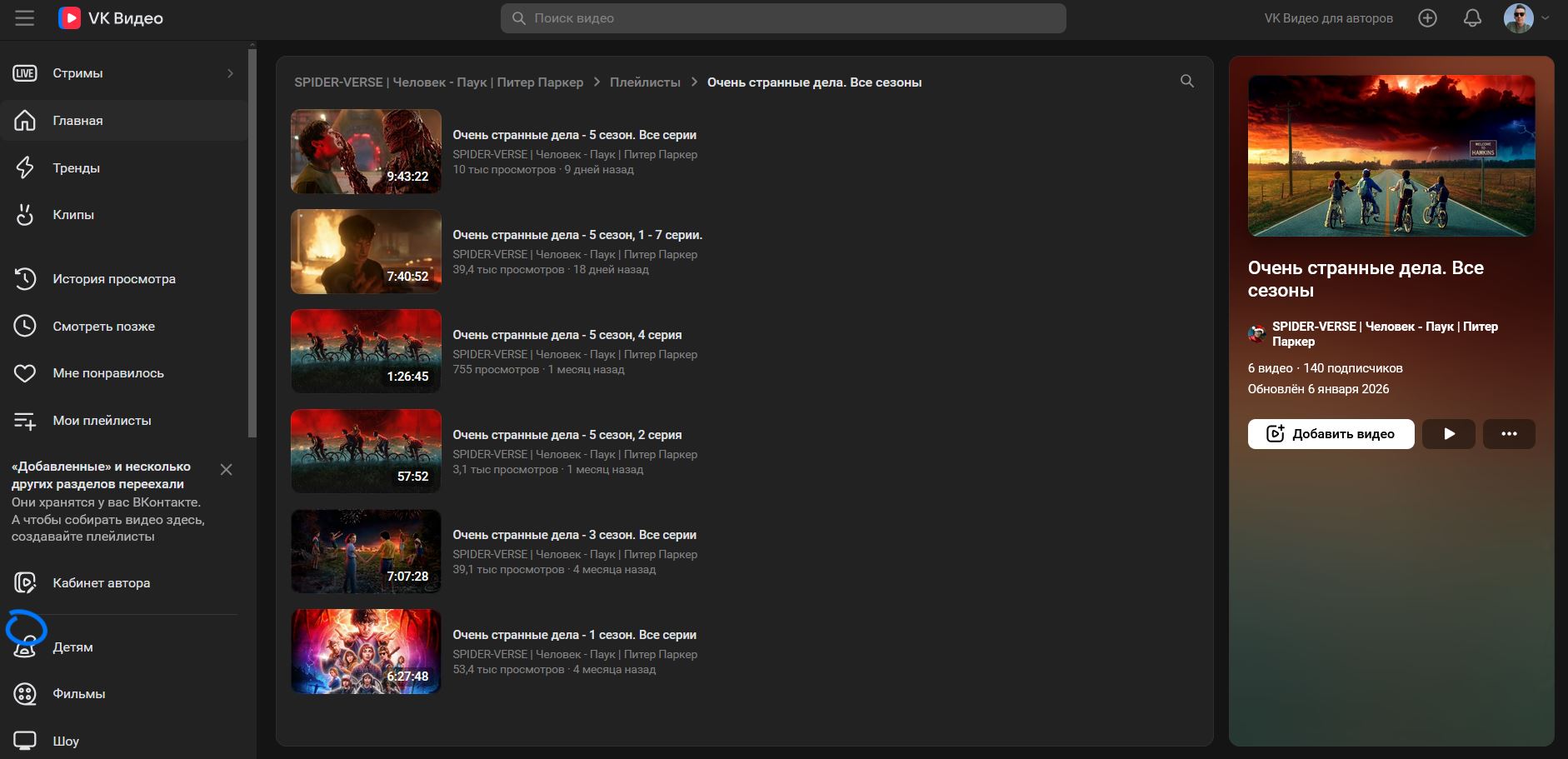Open VK Видео для авторов link

pyautogui.click(x=1328, y=18)
